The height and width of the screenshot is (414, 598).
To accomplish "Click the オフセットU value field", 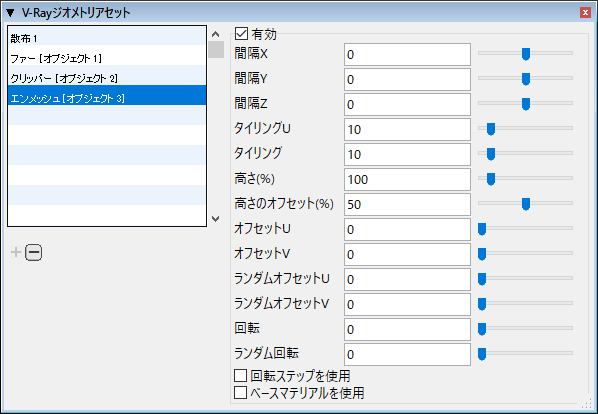I will click(407, 229).
